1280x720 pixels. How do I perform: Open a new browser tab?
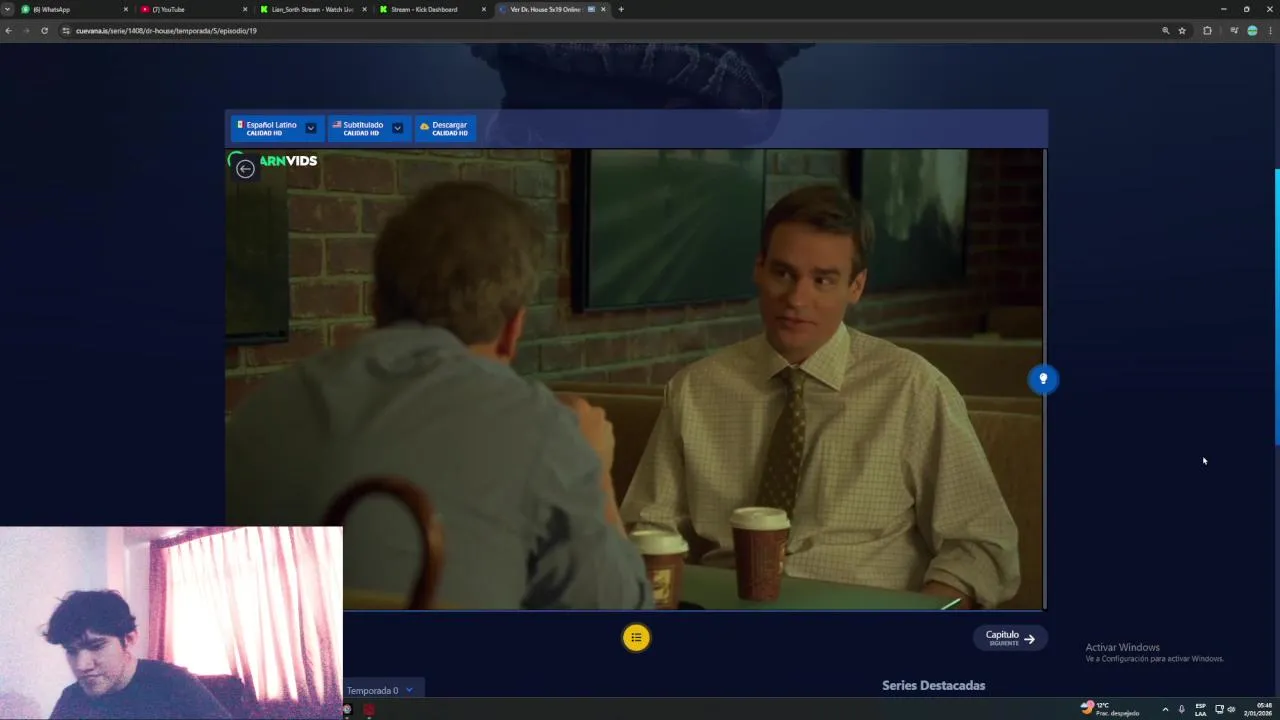[x=621, y=9]
